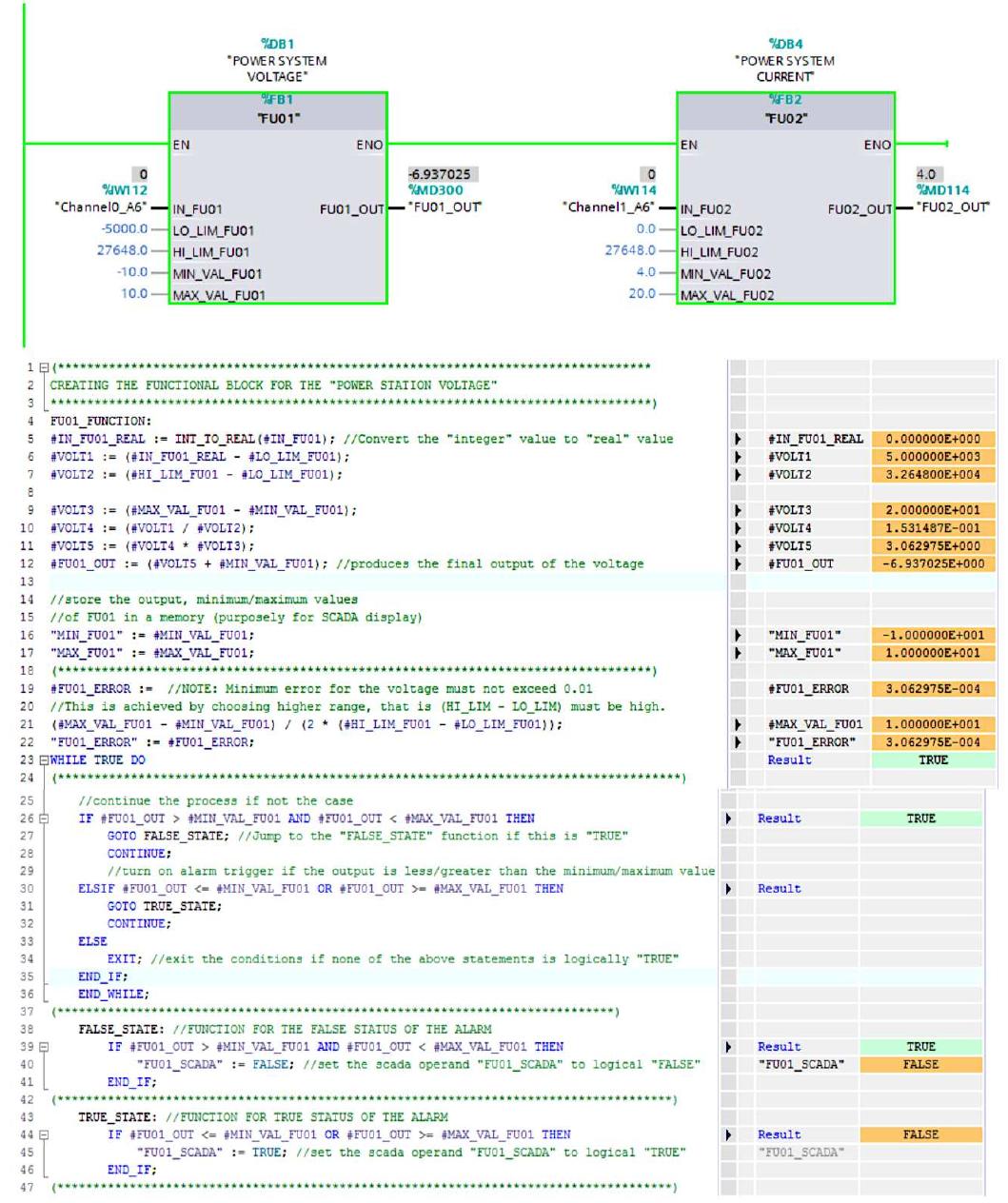Click the ENO pin of block FU01
1008x1203 pixels.
click(x=370, y=145)
